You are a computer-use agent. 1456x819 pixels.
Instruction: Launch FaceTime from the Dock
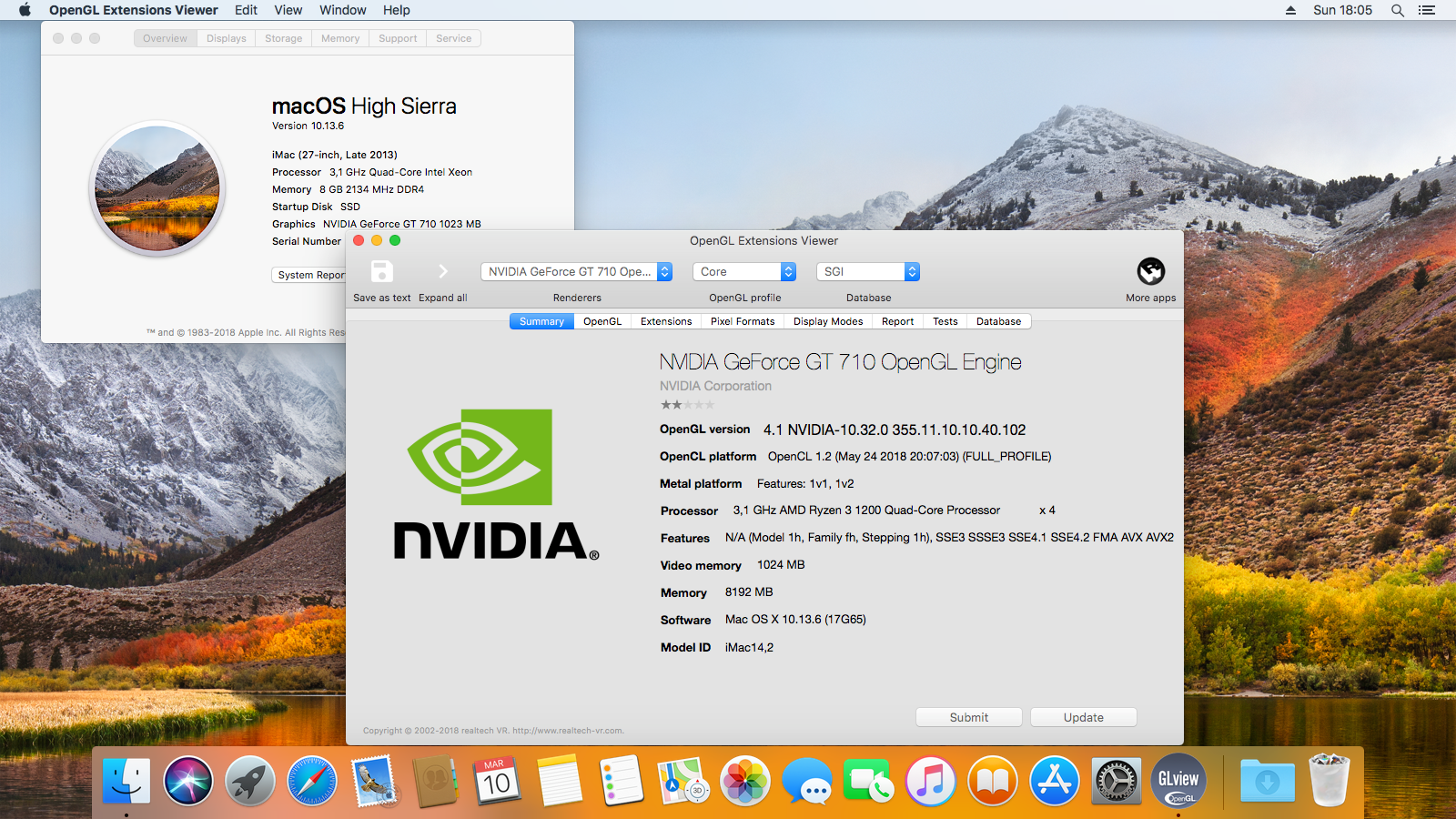click(869, 781)
